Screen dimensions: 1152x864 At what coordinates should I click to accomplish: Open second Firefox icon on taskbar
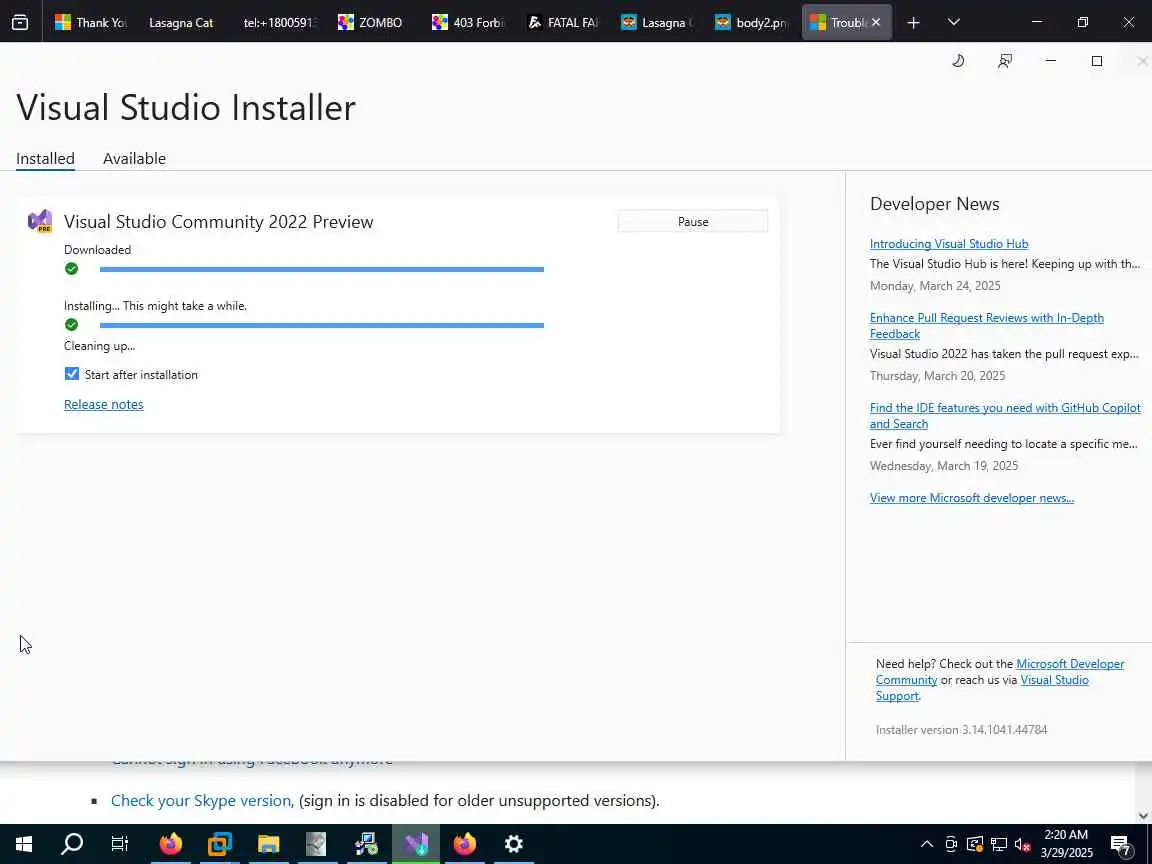click(x=465, y=844)
